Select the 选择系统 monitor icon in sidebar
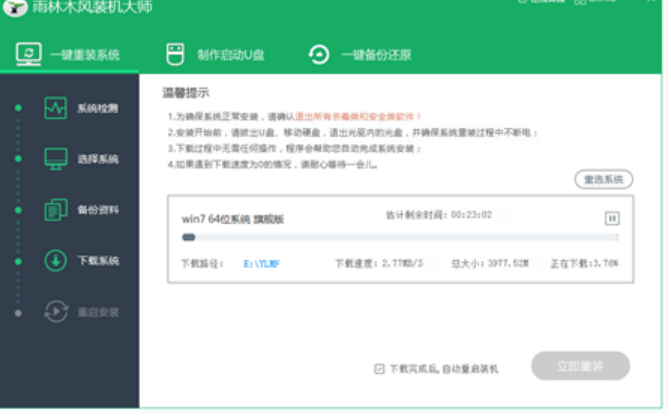This screenshot has width=671, height=416. tap(56, 158)
